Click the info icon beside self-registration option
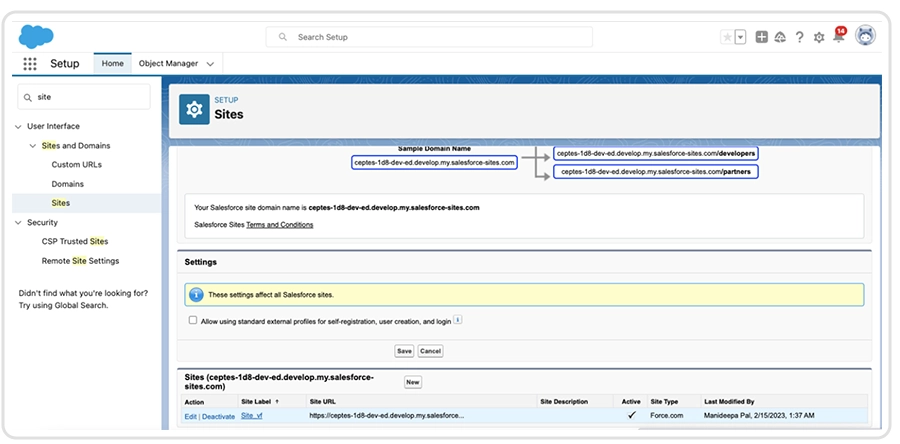 [x=457, y=320]
